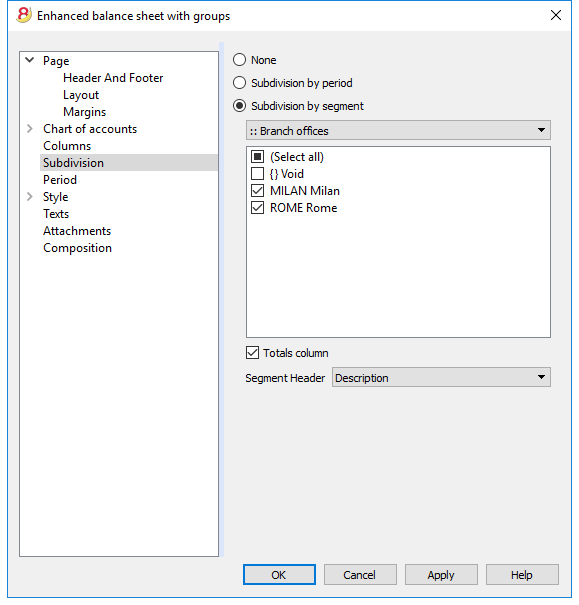The width and height of the screenshot is (579, 605).
Task: Expand the Chart of accounts node
Action: (30, 128)
